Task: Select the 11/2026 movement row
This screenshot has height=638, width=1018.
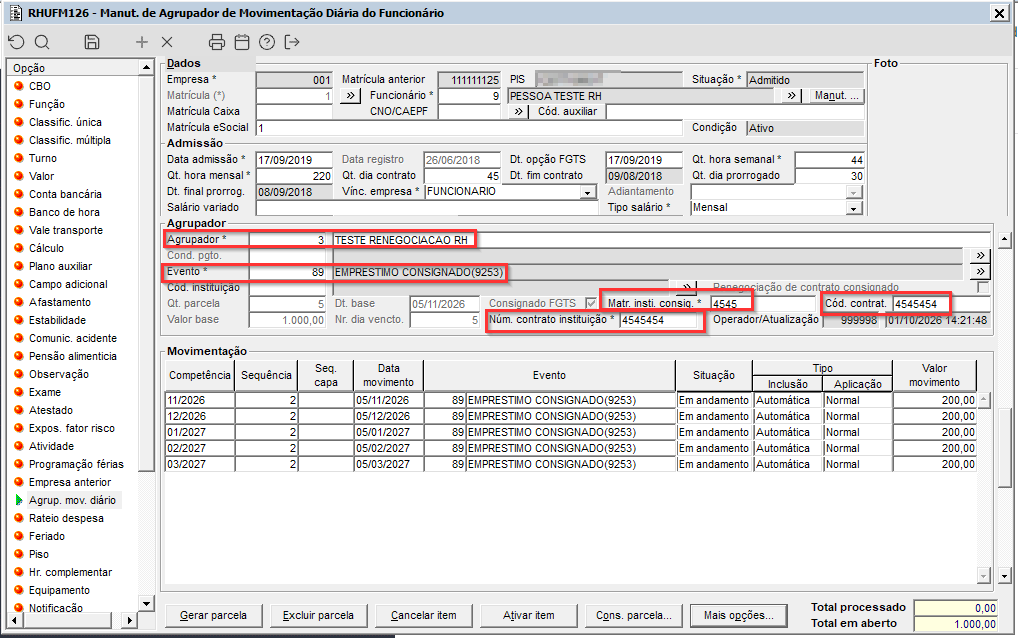Action: (x=571, y=400)
